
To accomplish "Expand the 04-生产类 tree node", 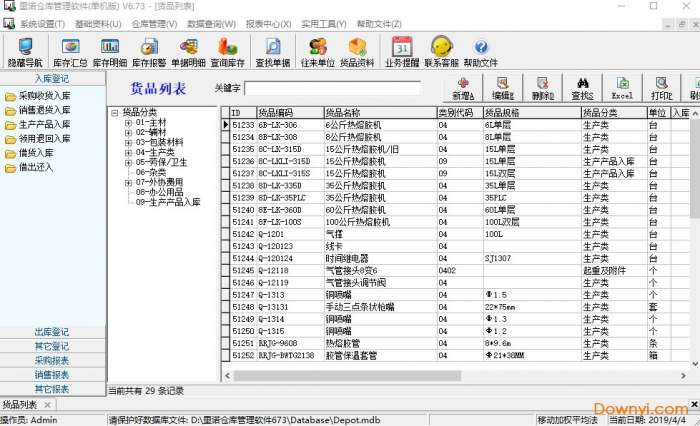I will tap(129, 153).
